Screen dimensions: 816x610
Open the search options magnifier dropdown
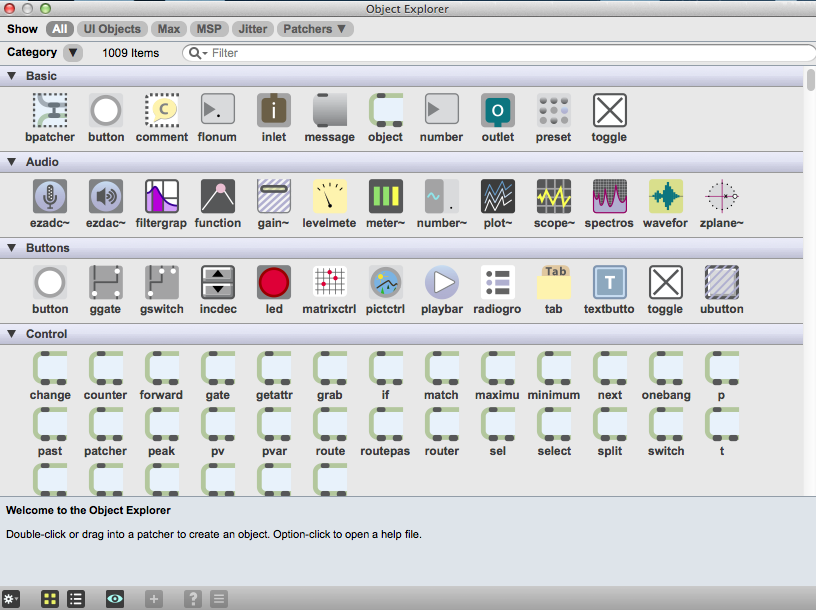coord(198,53)
